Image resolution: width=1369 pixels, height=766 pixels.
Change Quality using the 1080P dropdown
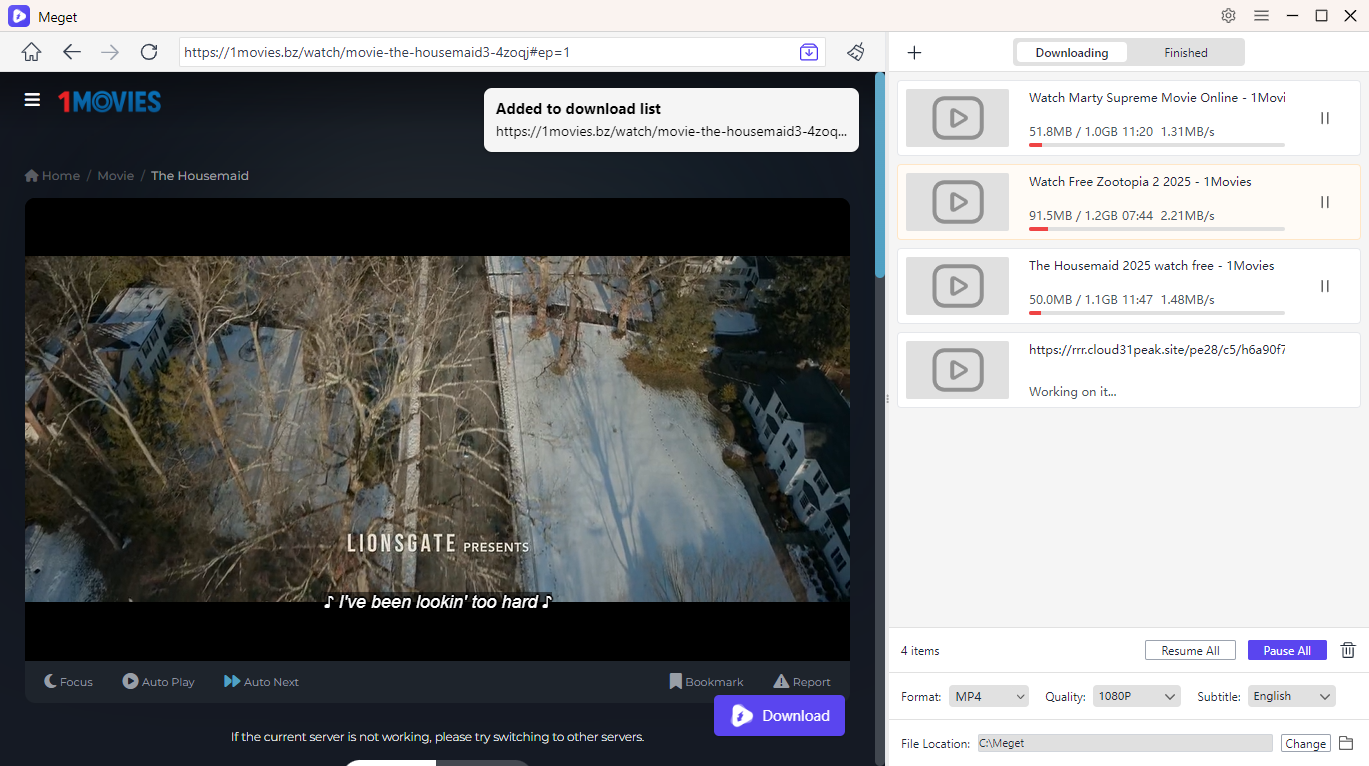coord(1136,696)
